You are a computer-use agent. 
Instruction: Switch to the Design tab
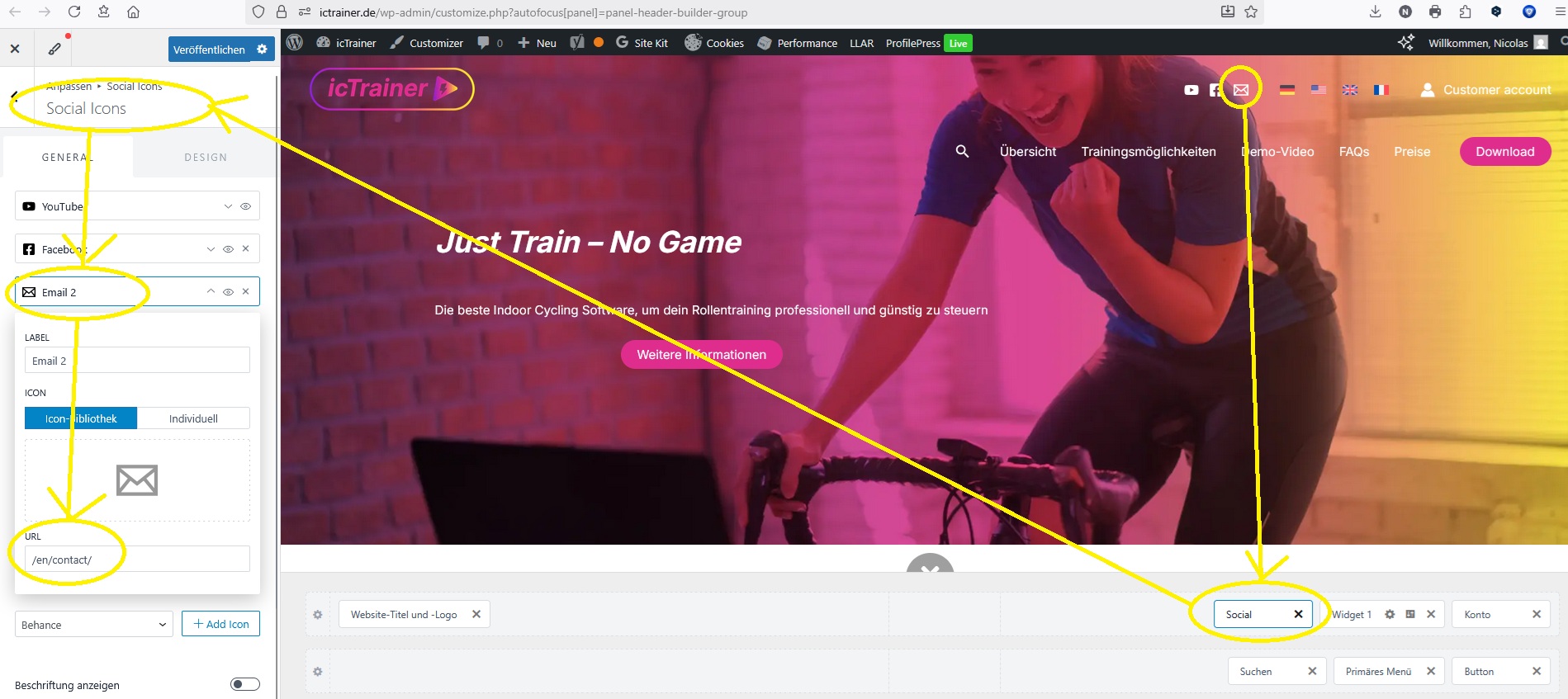[x=206, y=157]
